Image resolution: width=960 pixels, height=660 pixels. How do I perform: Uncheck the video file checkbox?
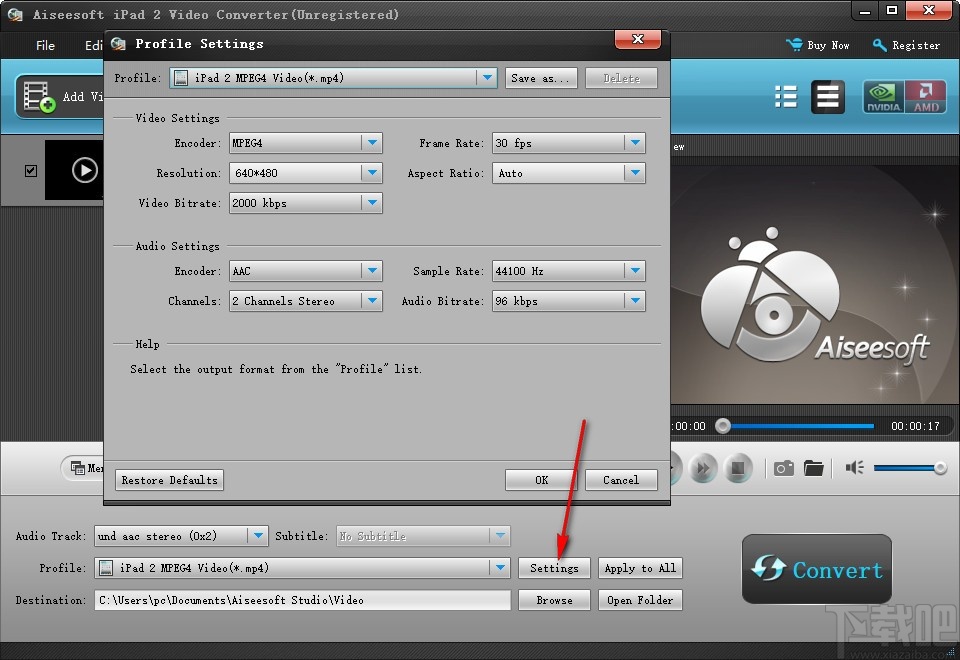click(x=31, y=171)
